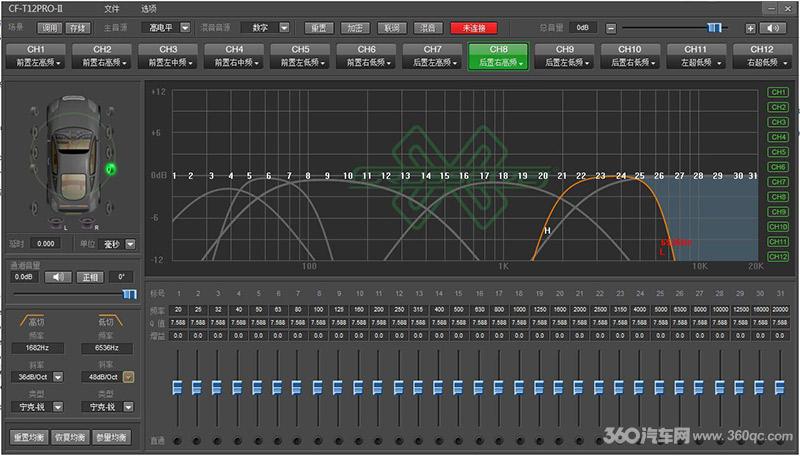The image size is (800, 456).
Task: Open the CH11 左超低频 speaker type dropdown
Action: (696, 63)
